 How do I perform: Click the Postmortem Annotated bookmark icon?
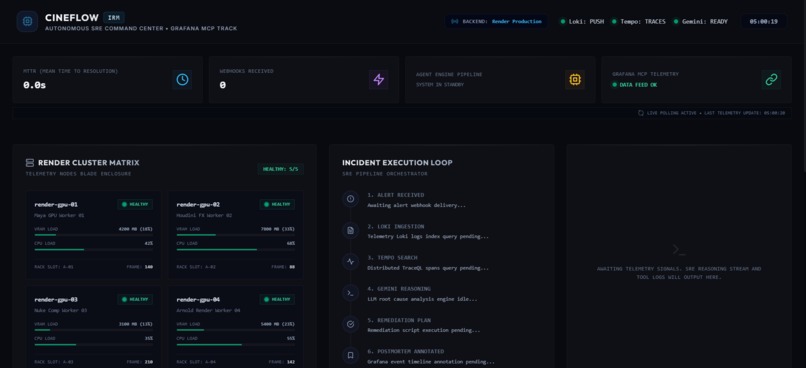[x=351, y=355]
